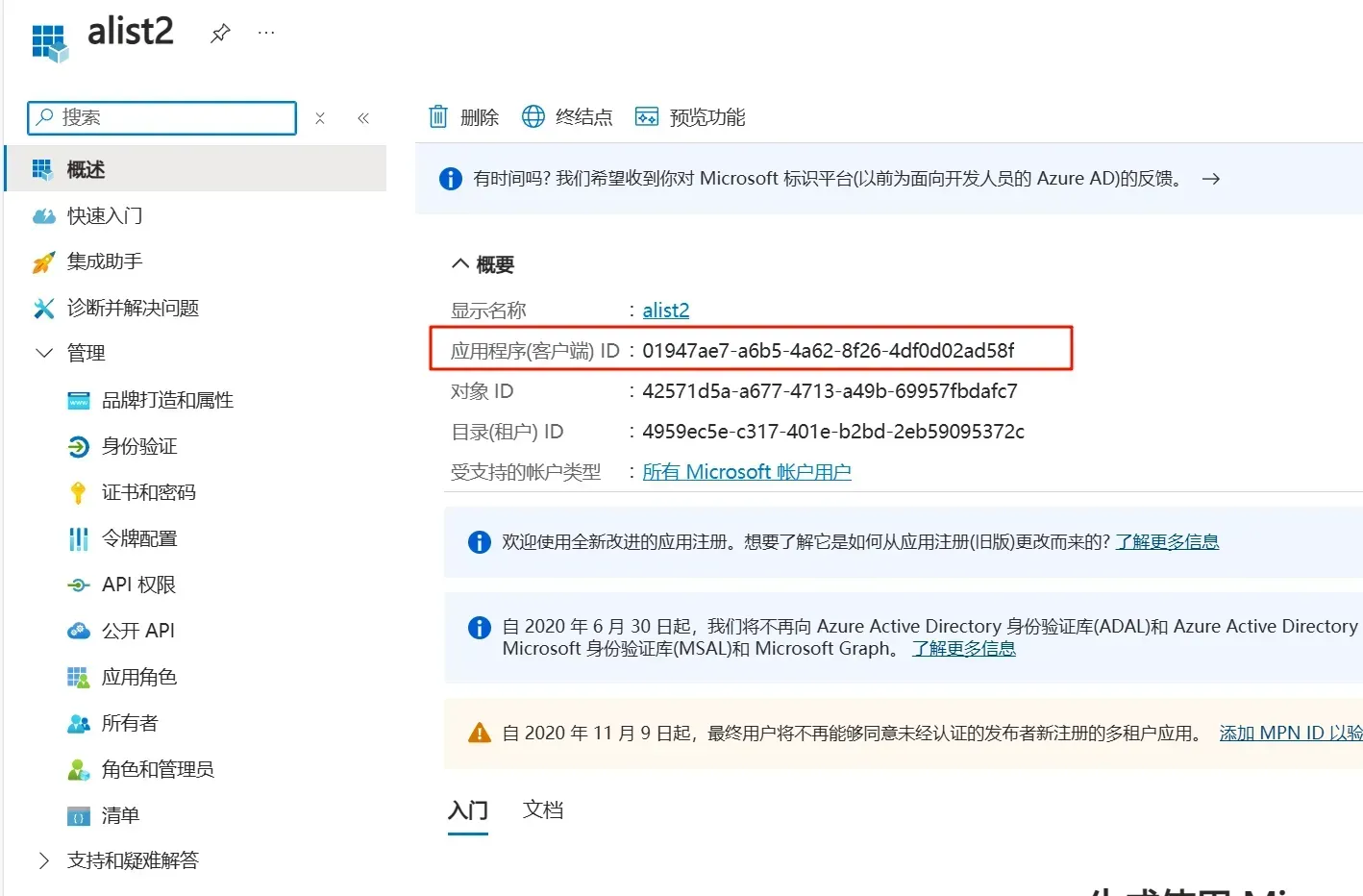Click the 令牌配置 bars icon

coord(79,539)
